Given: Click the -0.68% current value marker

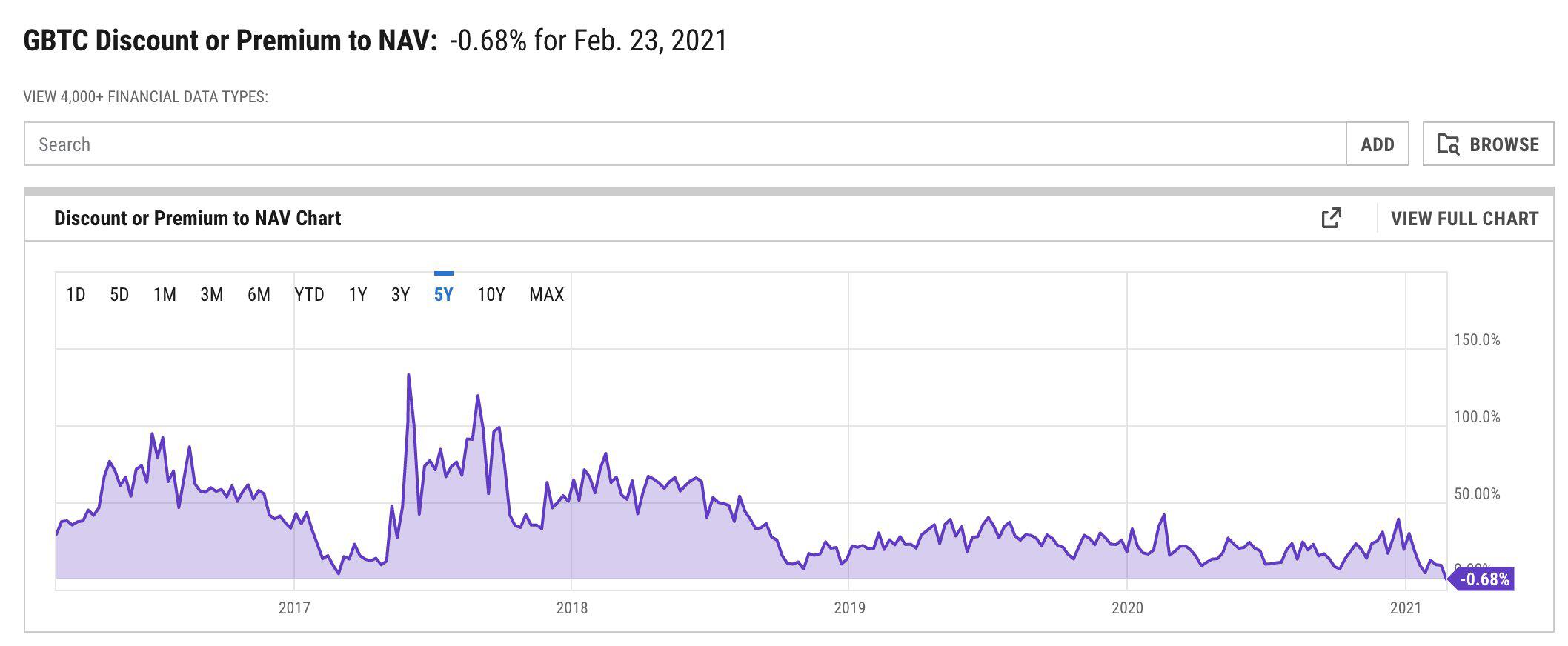Looking at the screenshot, I should 1482,579.
